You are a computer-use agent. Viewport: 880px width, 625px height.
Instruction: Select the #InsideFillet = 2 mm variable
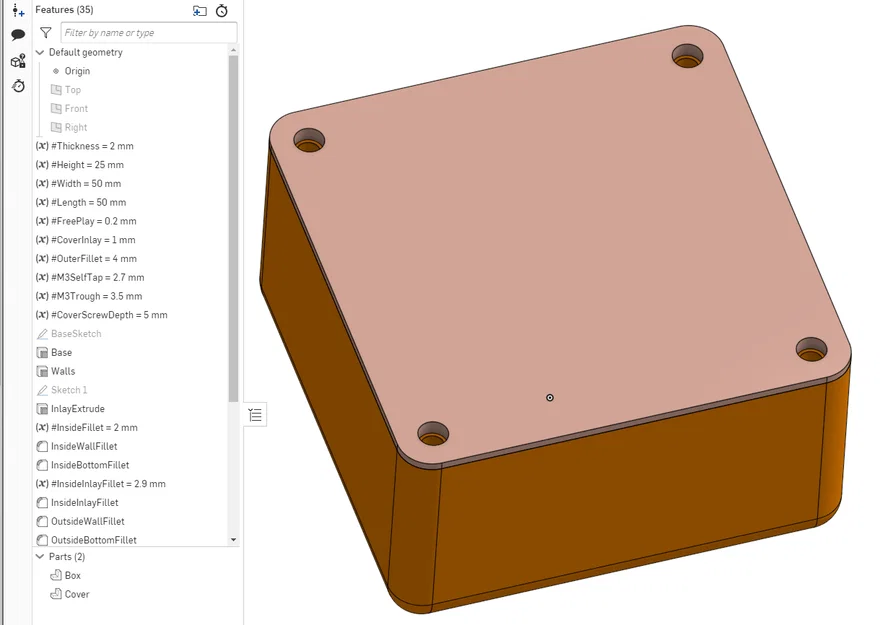(86, 428)
